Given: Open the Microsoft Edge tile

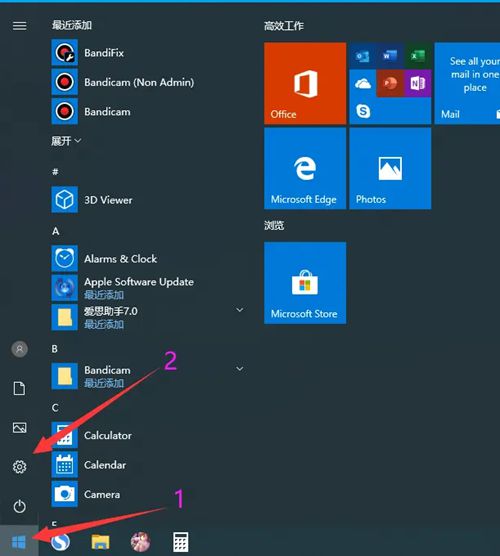Looking at the screenshot, I should [x=305, y=168].
